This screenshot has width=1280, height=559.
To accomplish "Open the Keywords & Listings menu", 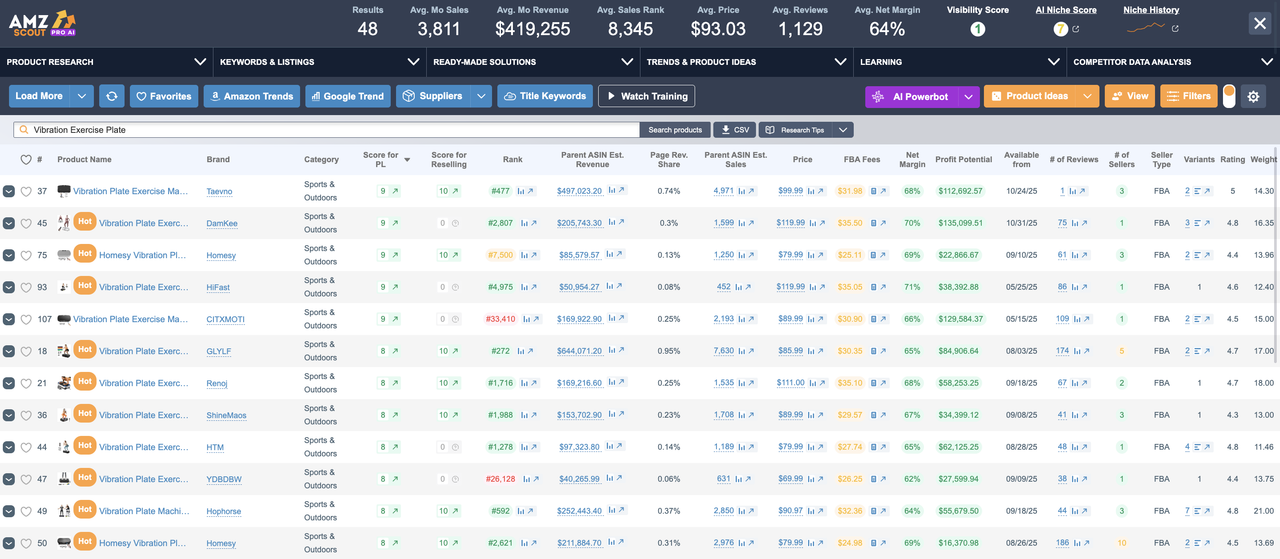I will pyautogui.click(x=320, y=62).
